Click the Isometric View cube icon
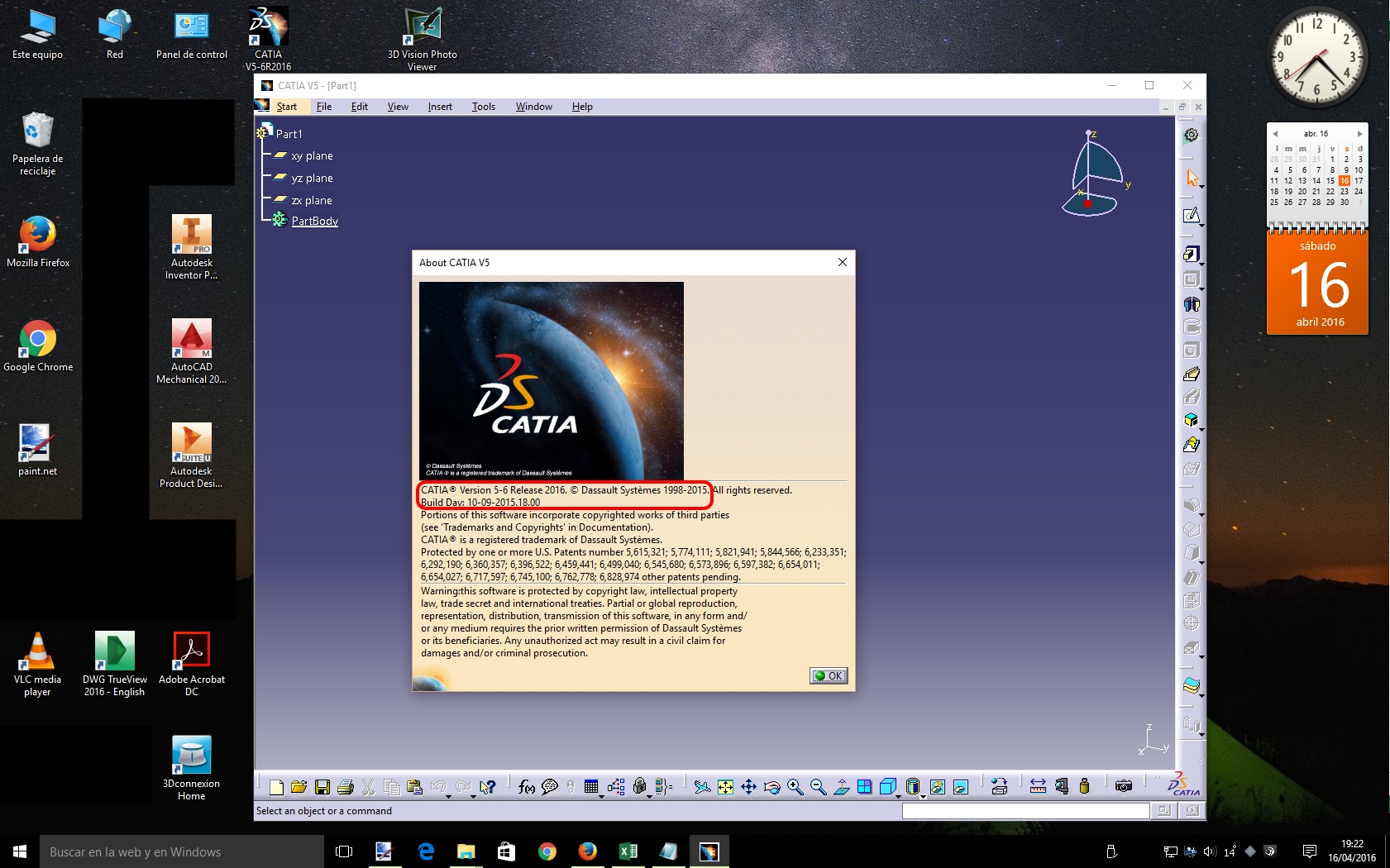This screenshot has width=1390, height=868. point(887,787)
